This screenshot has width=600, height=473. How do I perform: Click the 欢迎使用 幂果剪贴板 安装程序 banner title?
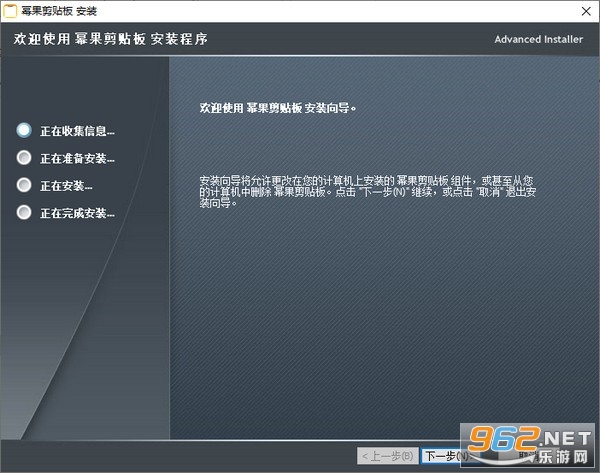[x=111, y=39]
